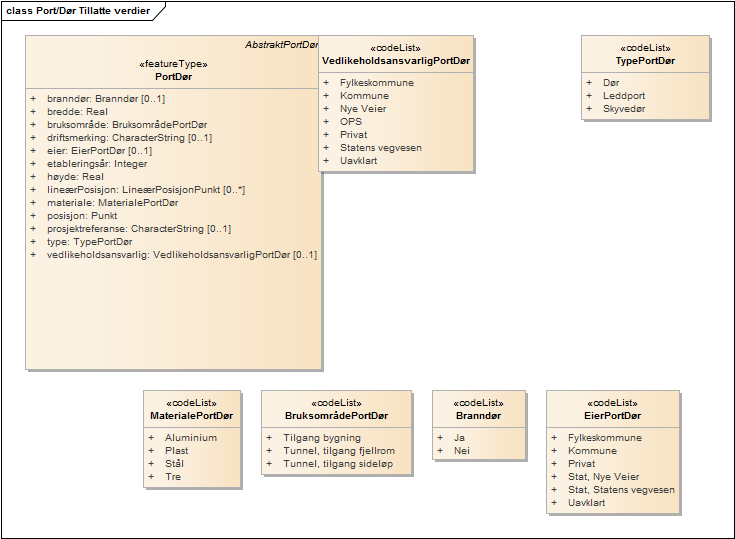
Task: Click the 'prosjektreferanse: CharacterString' attribute
Action: [139, 229]
